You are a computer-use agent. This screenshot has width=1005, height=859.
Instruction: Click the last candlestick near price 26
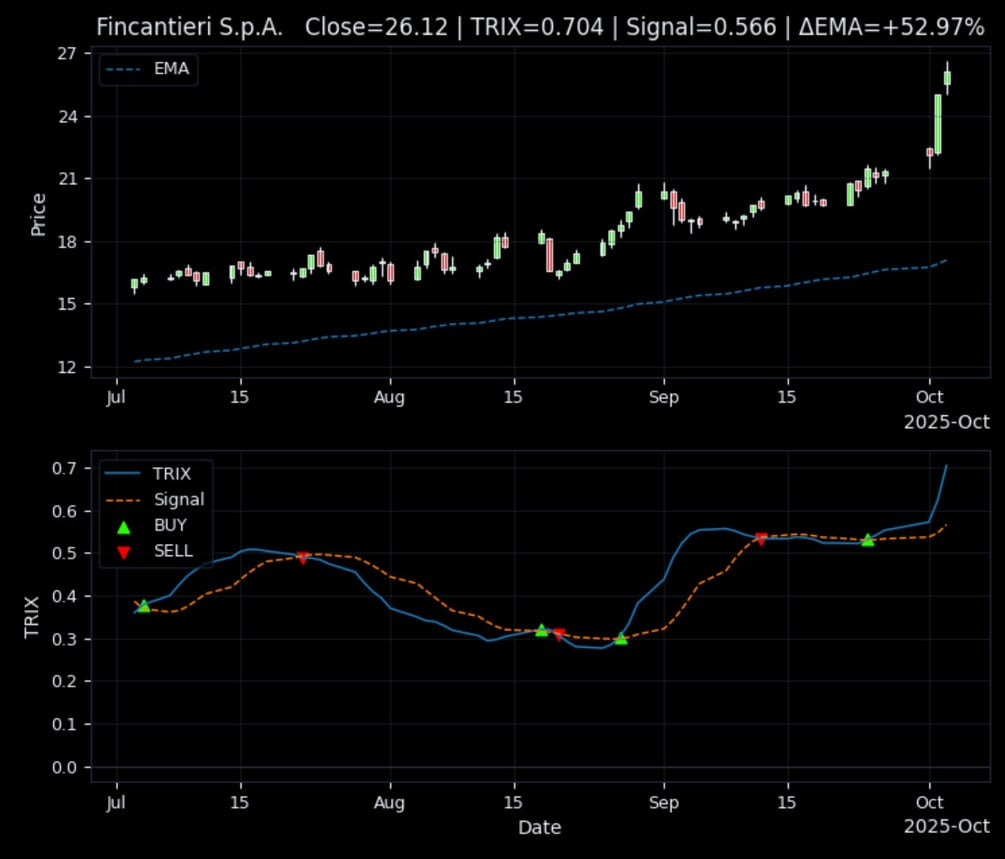[x=947, y=78]
